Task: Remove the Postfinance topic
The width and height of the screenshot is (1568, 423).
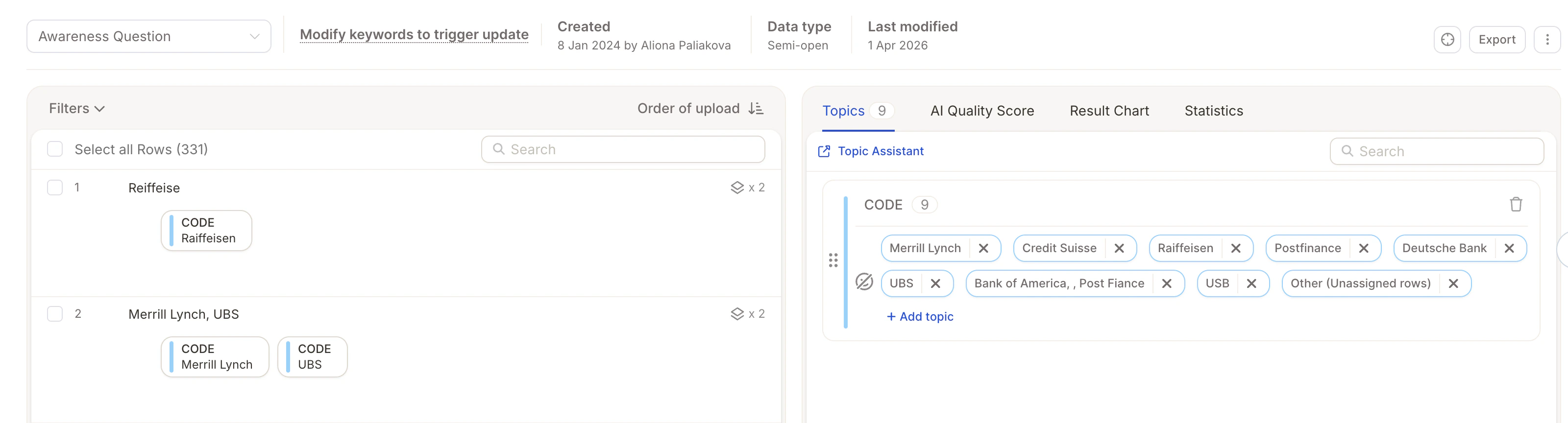Action: (1364, 248)
